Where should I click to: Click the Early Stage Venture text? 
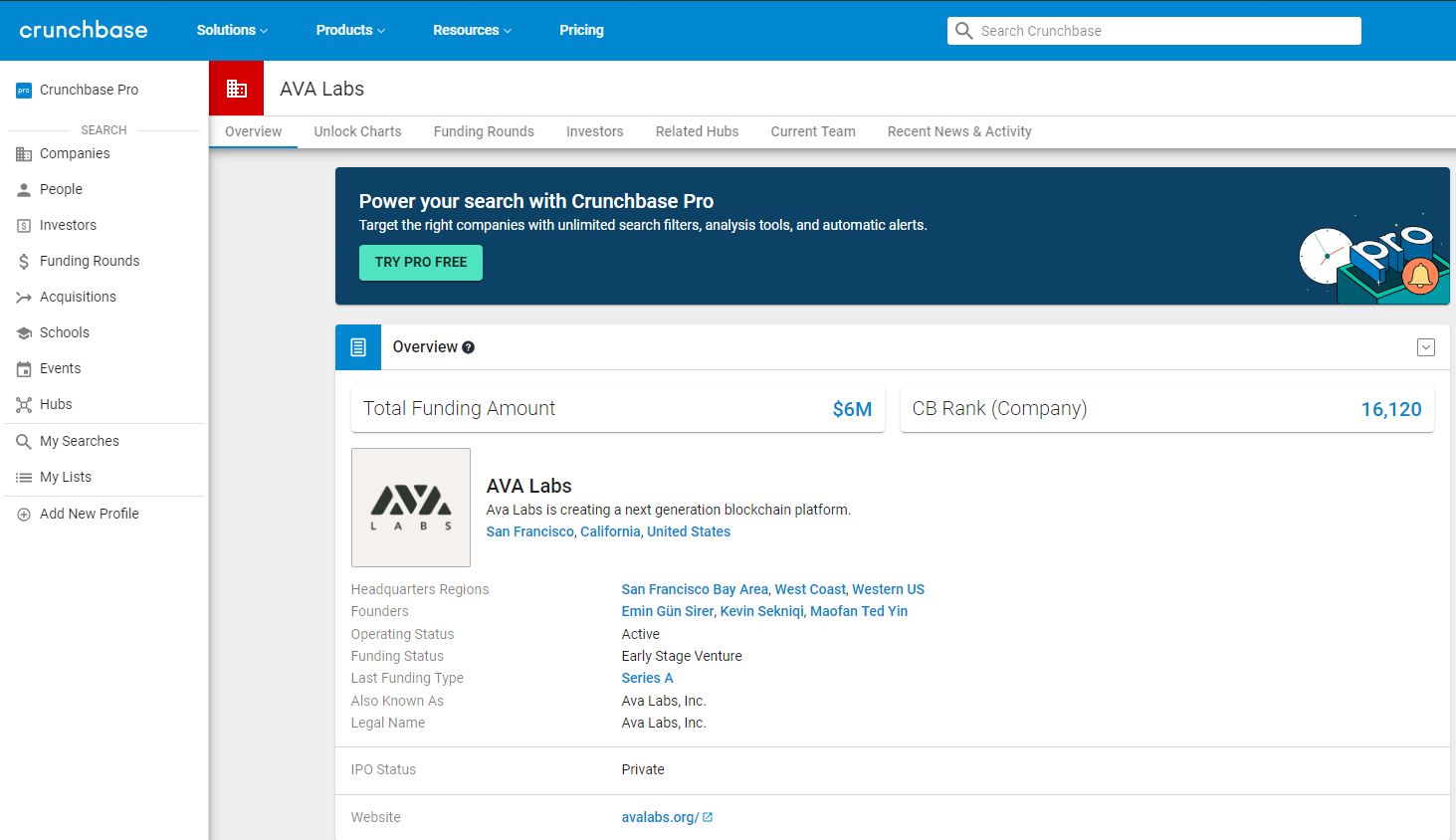coord(682,656)
